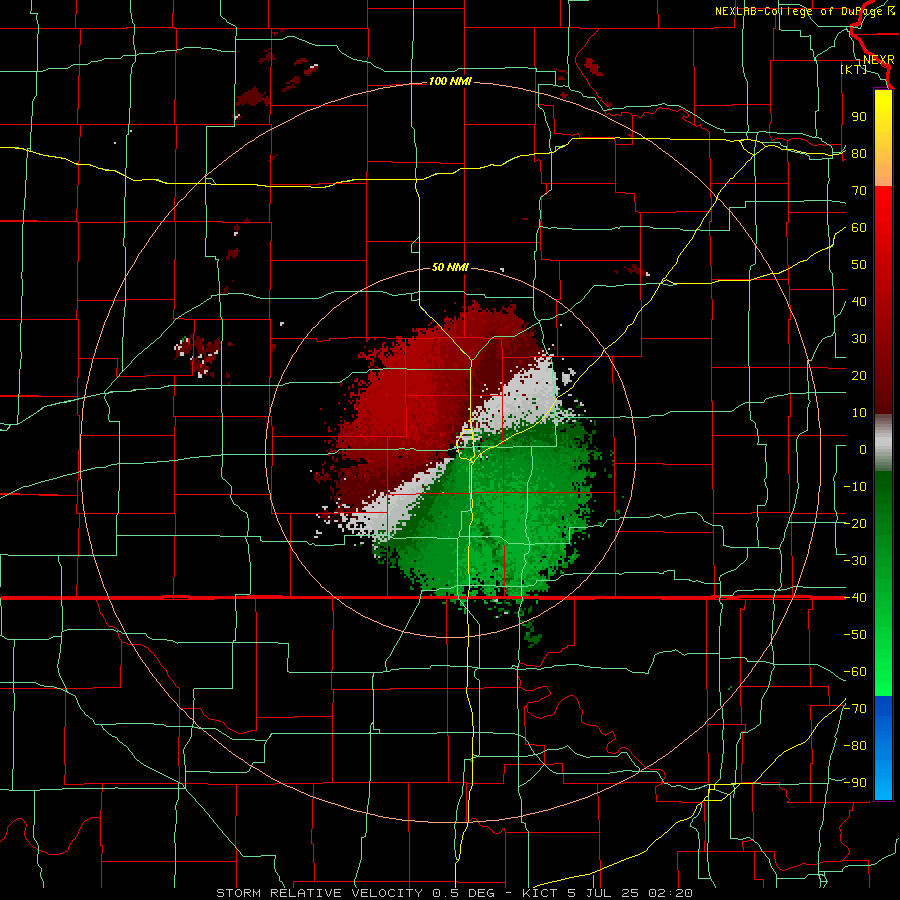This screenshot has width=900, height=900.
Task: Click the 80 value on velocity scale
Action: (x=859, y=154)
